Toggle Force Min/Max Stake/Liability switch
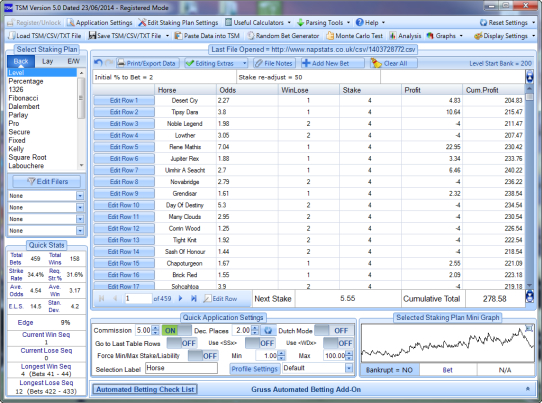 203,356
